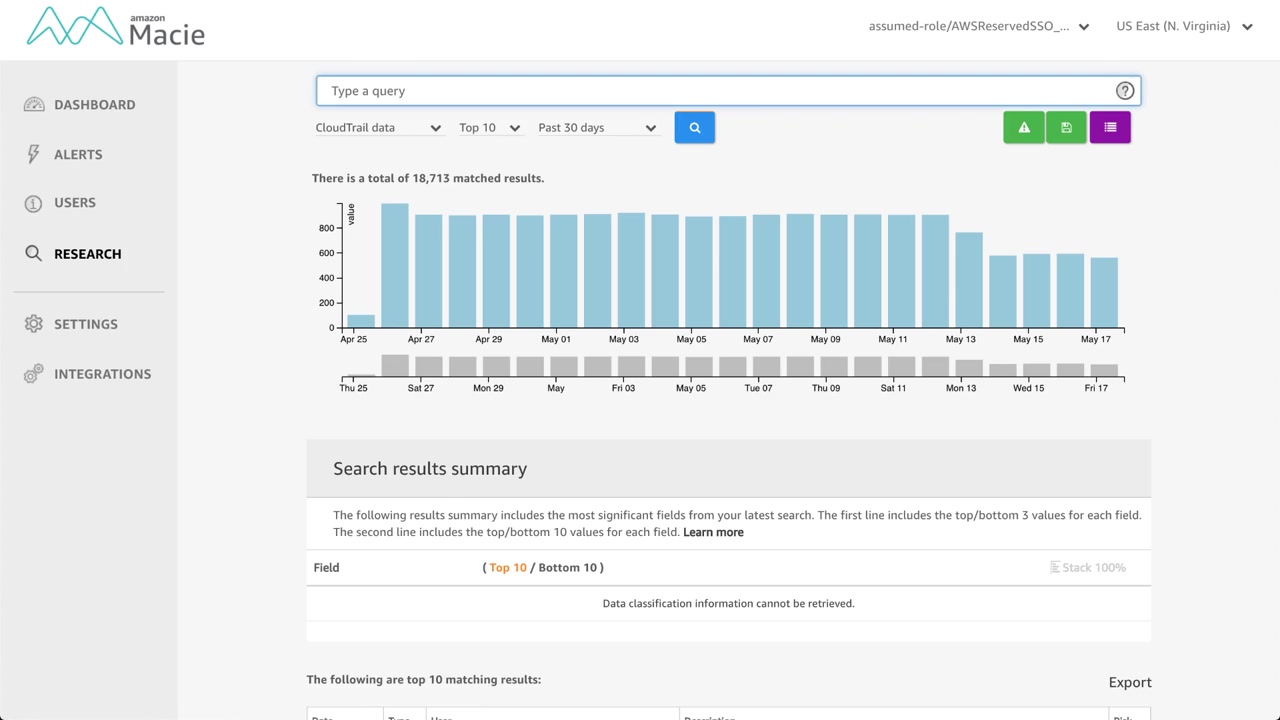
Task: Open the Learn more link
Action: point(713,532)
